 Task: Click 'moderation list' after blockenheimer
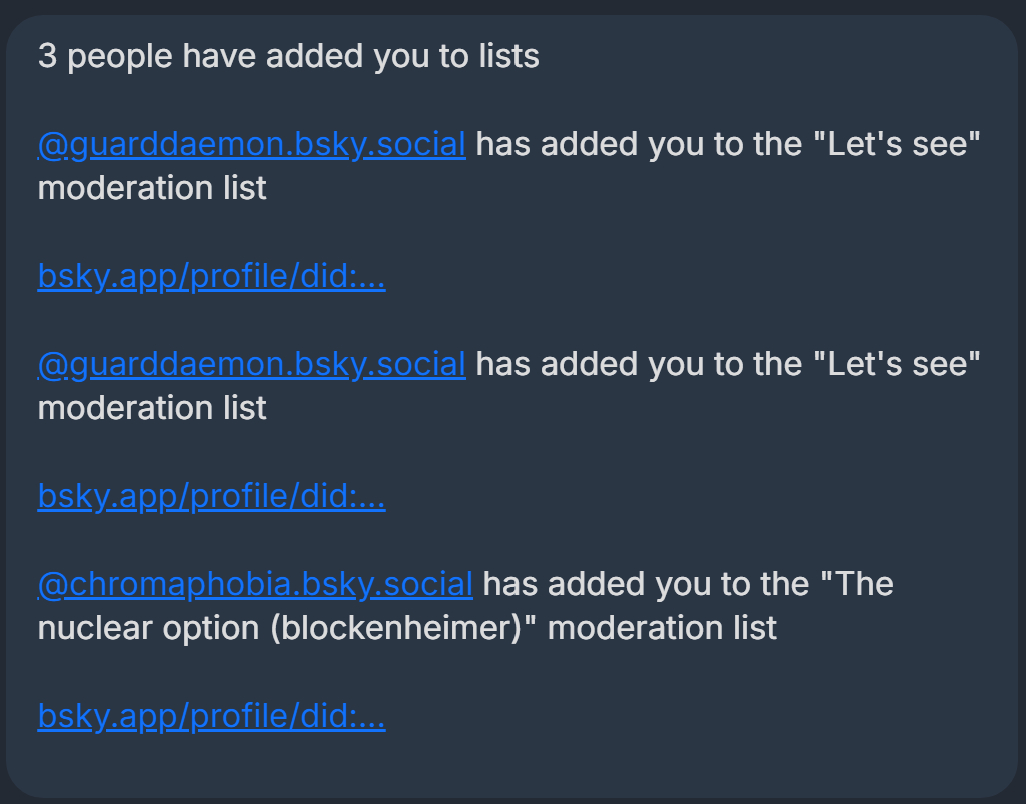point(663,628)
